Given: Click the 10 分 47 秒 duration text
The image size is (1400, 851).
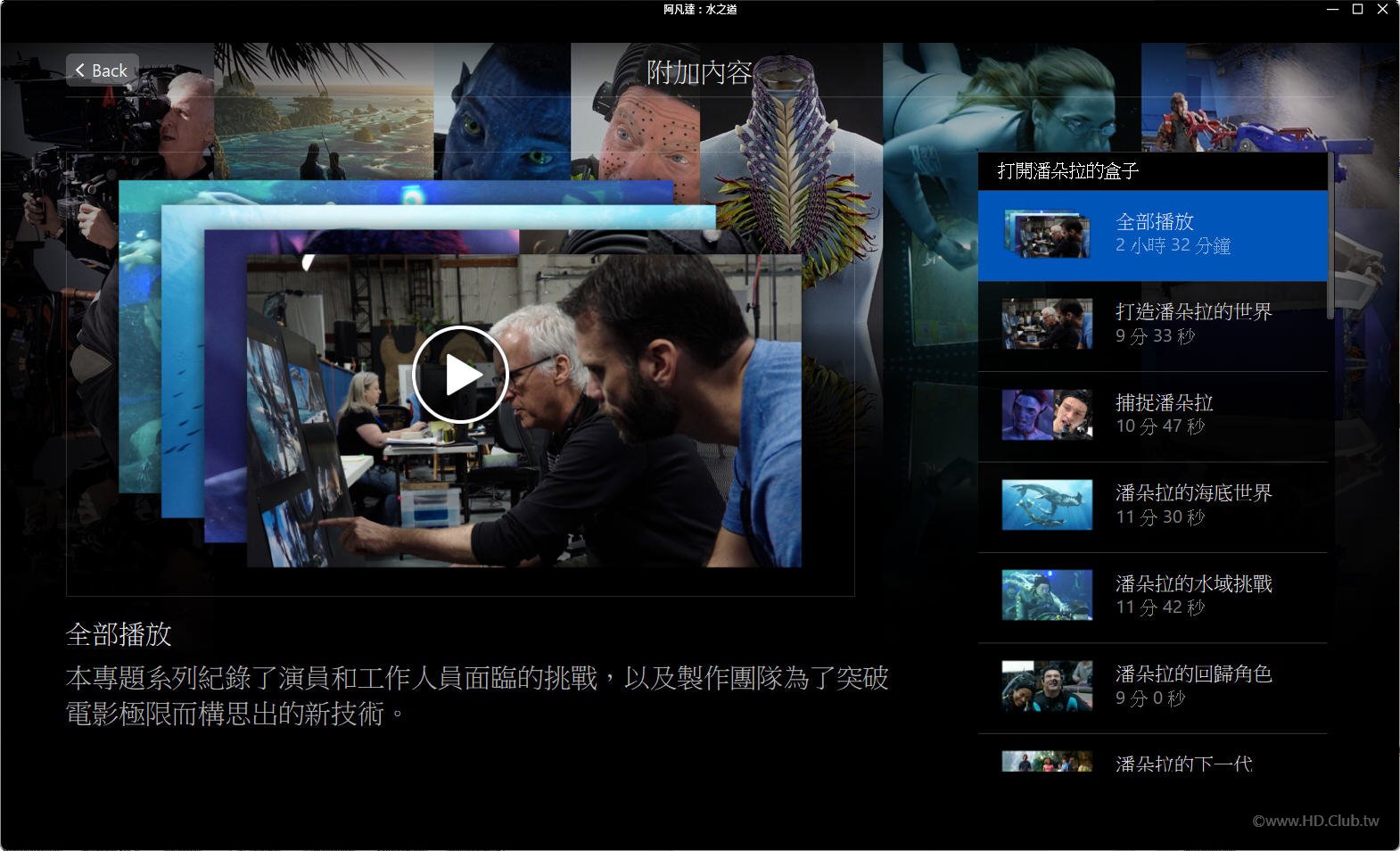Looking at the screenshot, I should tap(1160, 426).
